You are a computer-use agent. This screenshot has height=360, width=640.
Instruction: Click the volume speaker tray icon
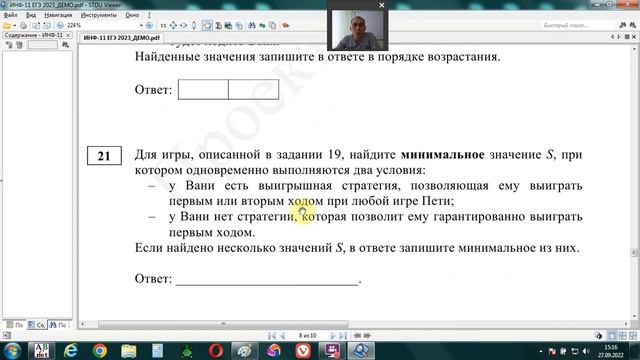pyautogui.click(x=587, y=351)
